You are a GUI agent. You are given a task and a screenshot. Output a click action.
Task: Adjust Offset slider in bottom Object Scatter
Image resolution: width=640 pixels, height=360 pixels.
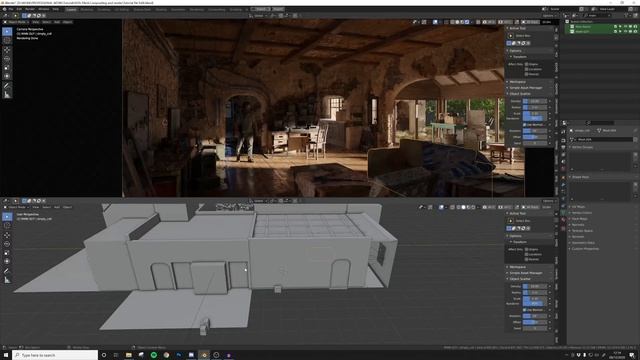coord(535,322)
